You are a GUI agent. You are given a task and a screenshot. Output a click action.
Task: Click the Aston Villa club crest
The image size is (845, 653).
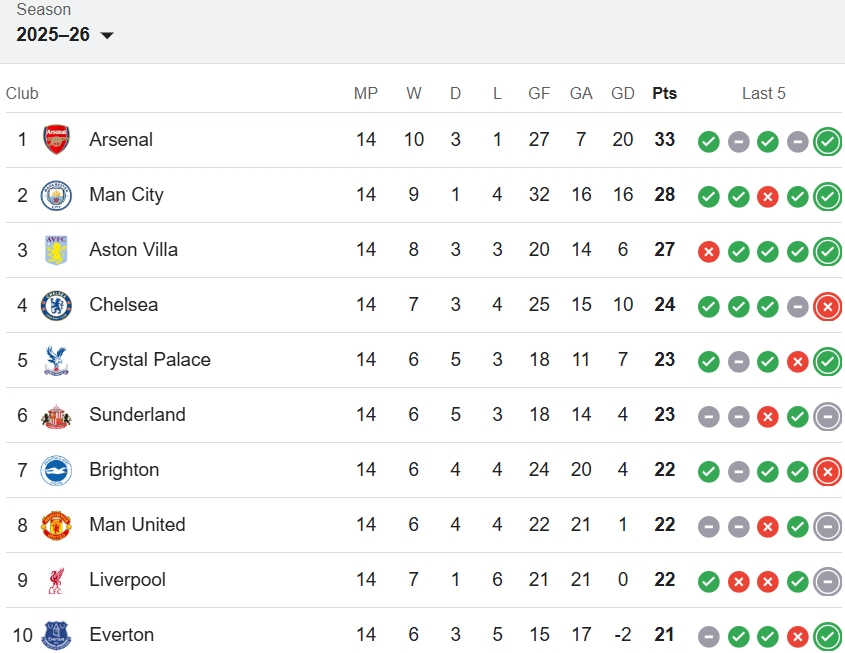click(x=56, y=250)
